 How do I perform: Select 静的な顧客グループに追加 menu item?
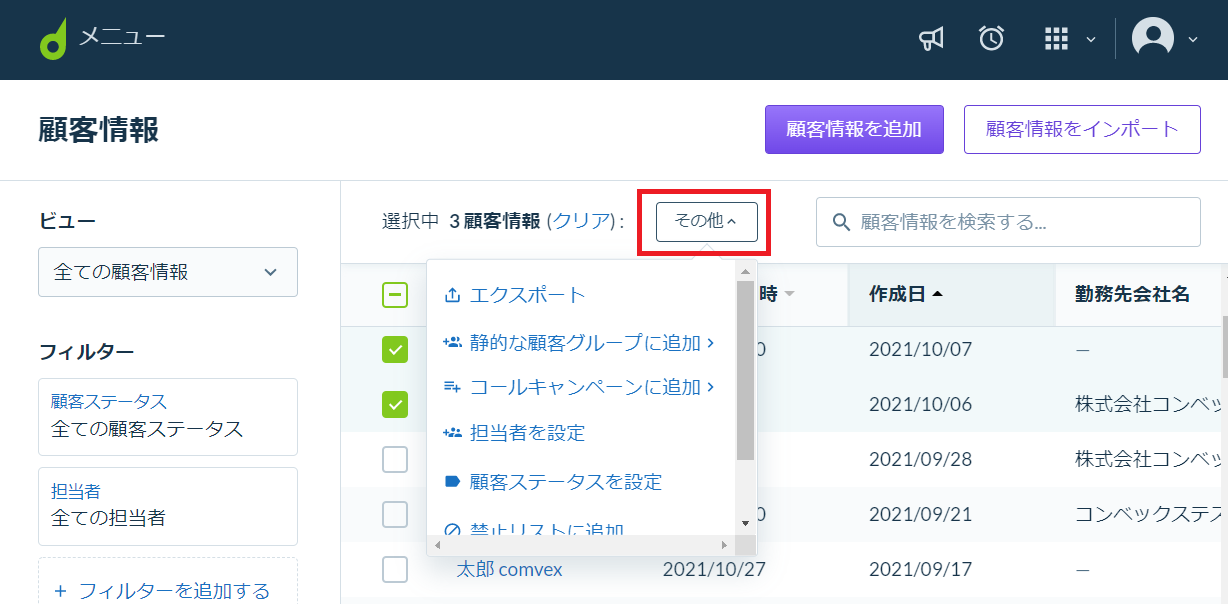tap(586, 342)
